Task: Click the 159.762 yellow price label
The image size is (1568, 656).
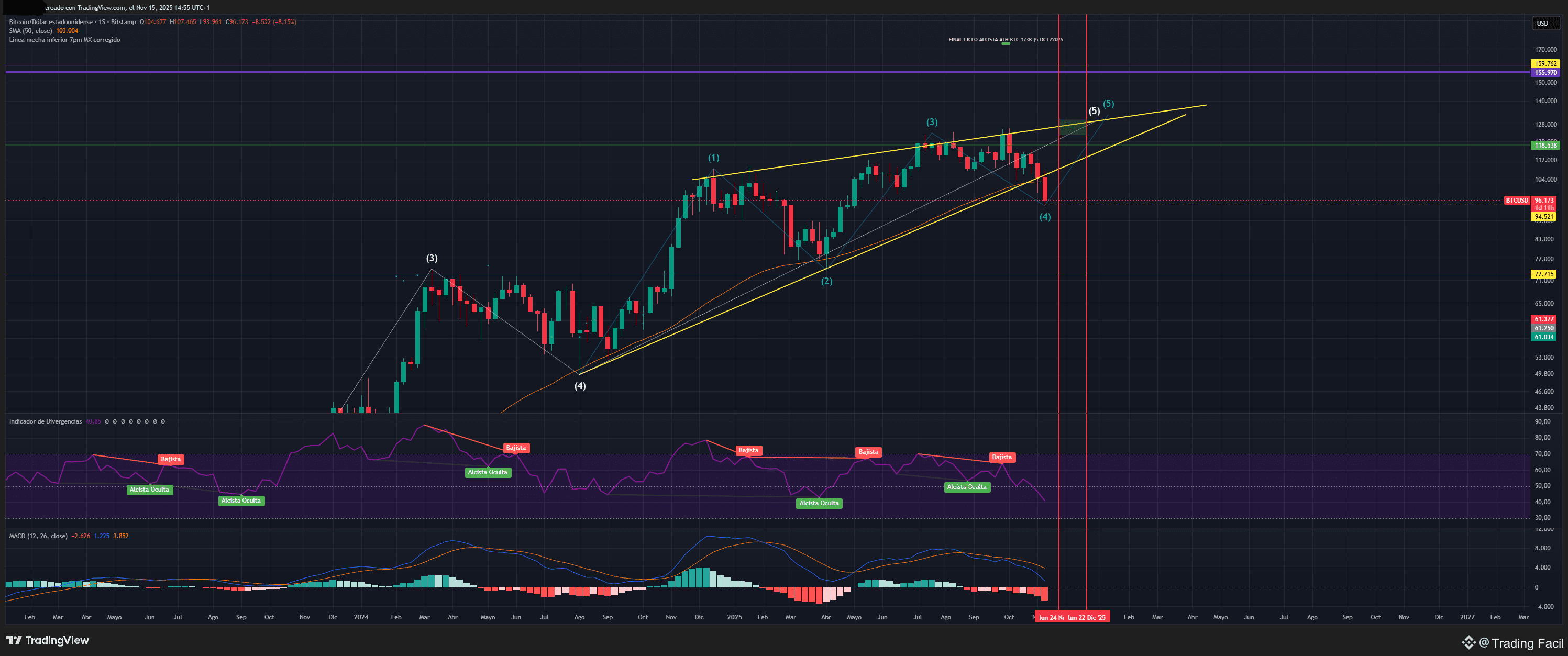Action: pyautogui.click(x=1545, y=63)
